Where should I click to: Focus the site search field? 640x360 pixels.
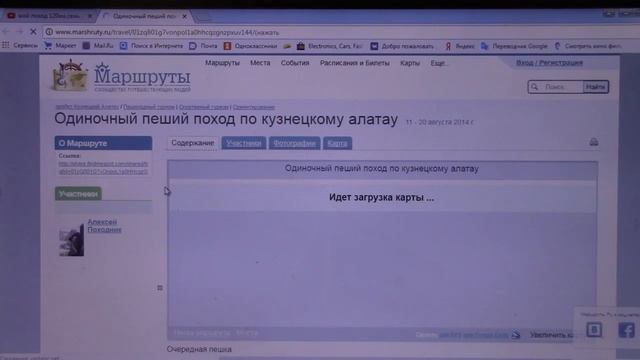(557, 87)
